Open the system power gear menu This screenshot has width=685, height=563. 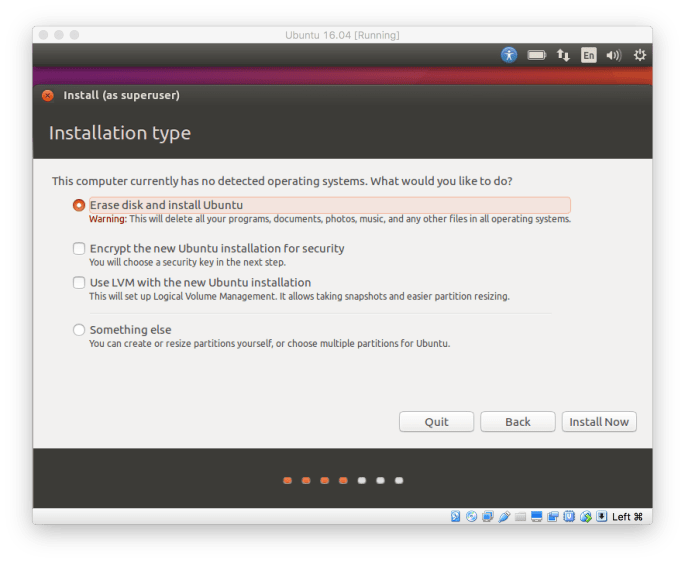pyautogui.click(x=640, y=55)
